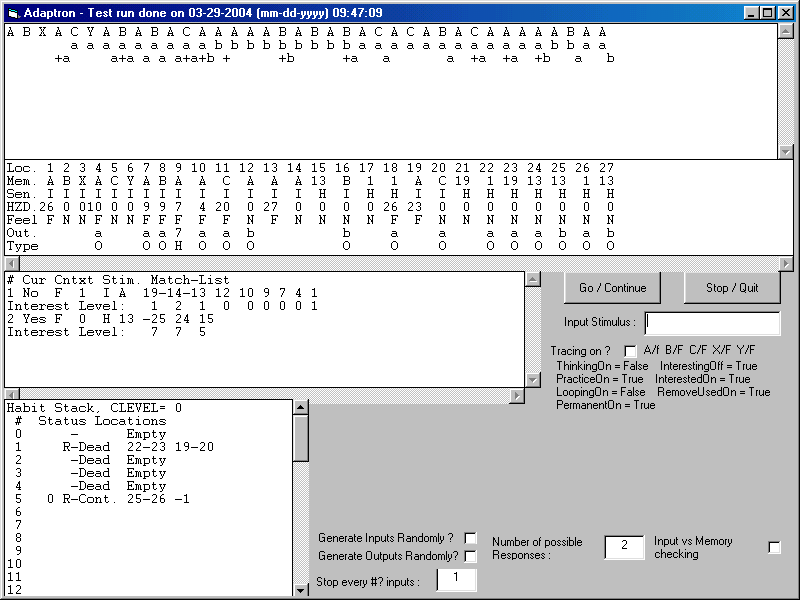This screenshot has width=800, height=600.
Task: Click match list 19-14-13 entry
Action: pos(174,293)
